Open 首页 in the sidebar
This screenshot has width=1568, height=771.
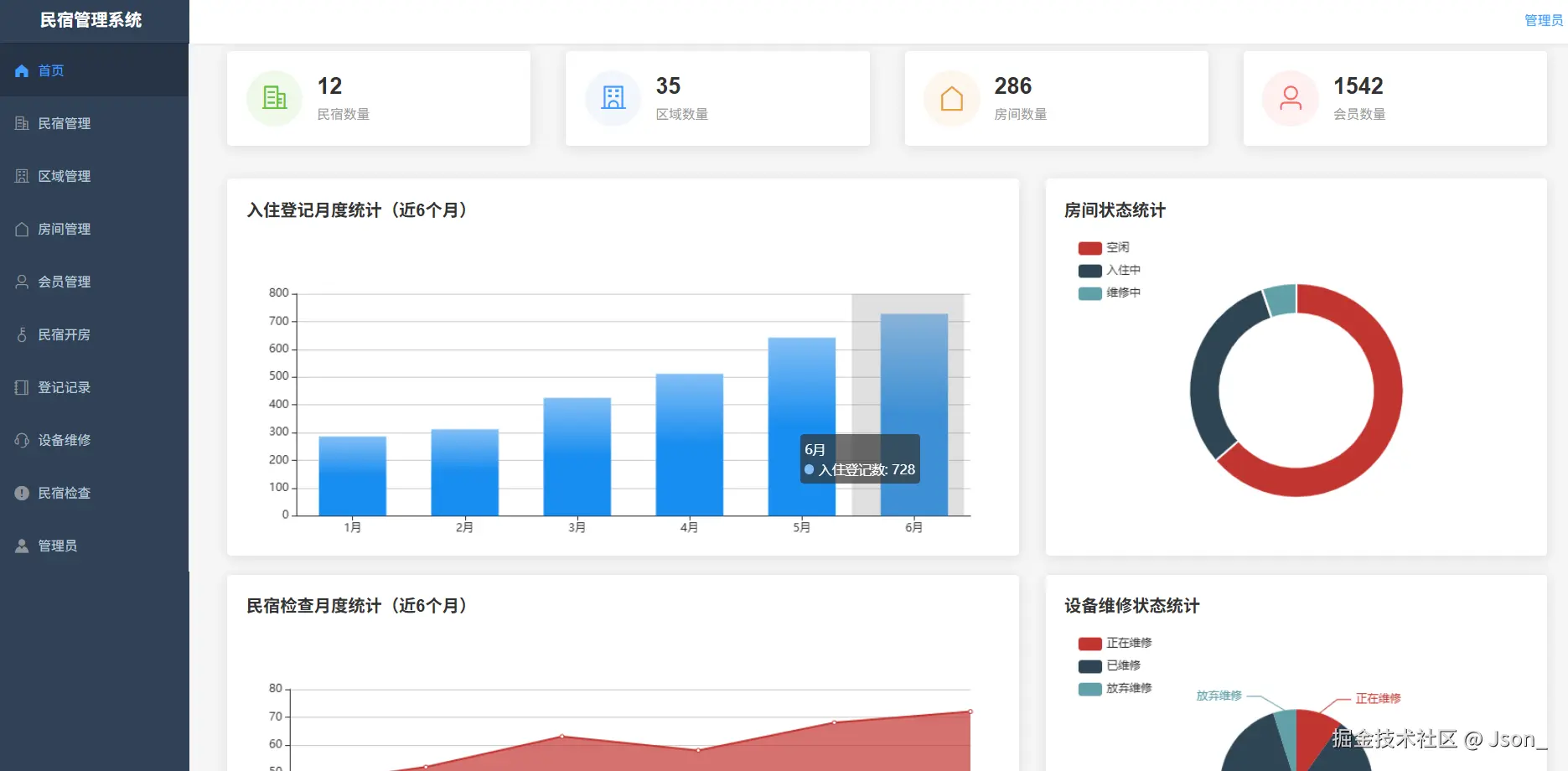(x=94, y=70)
